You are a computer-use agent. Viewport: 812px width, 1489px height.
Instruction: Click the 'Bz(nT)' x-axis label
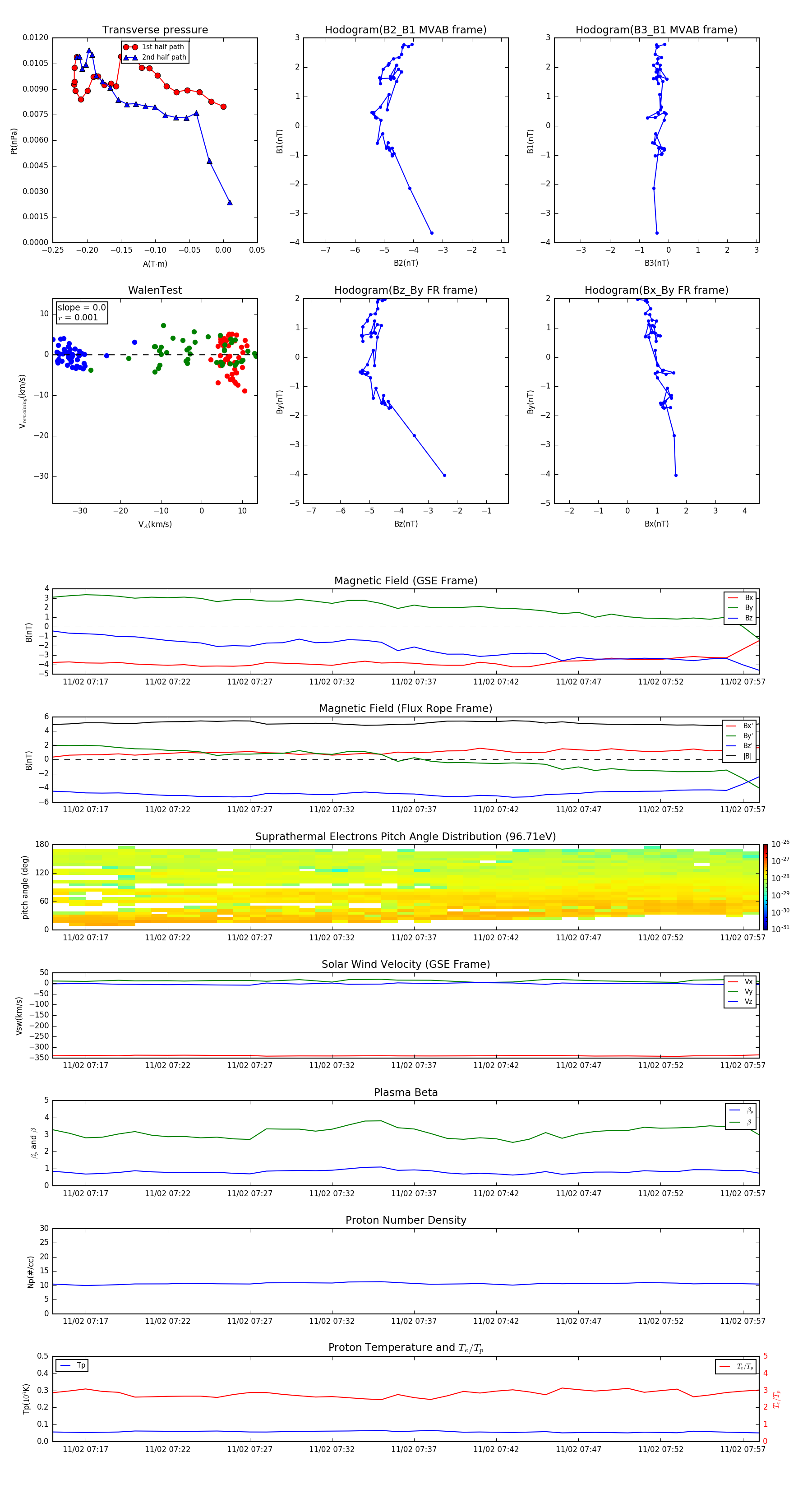[x=406, y=524]
